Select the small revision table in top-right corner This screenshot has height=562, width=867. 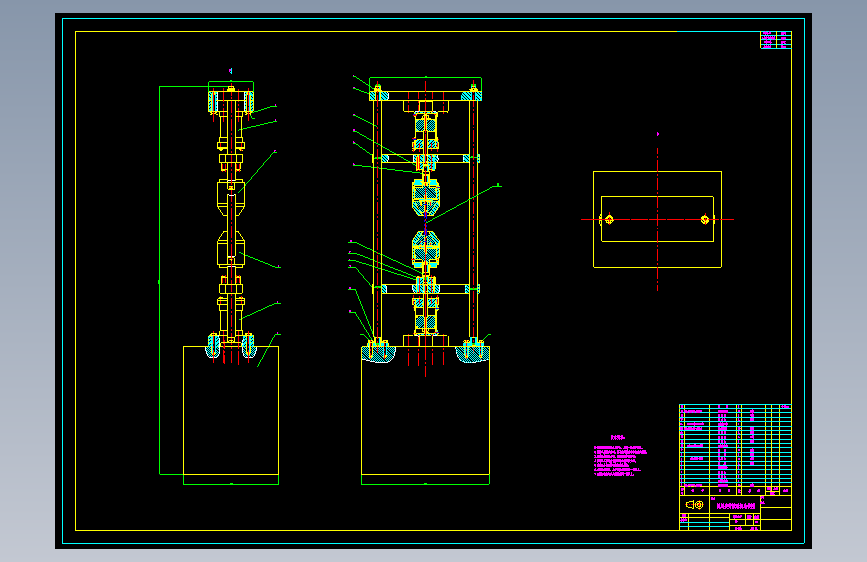(x=776, y=40)
